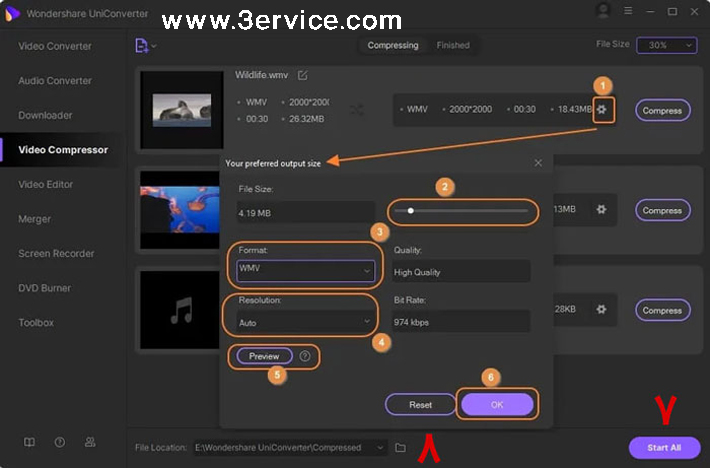Open settings gear for the second video
710x468 pixels.
(601, 210)
